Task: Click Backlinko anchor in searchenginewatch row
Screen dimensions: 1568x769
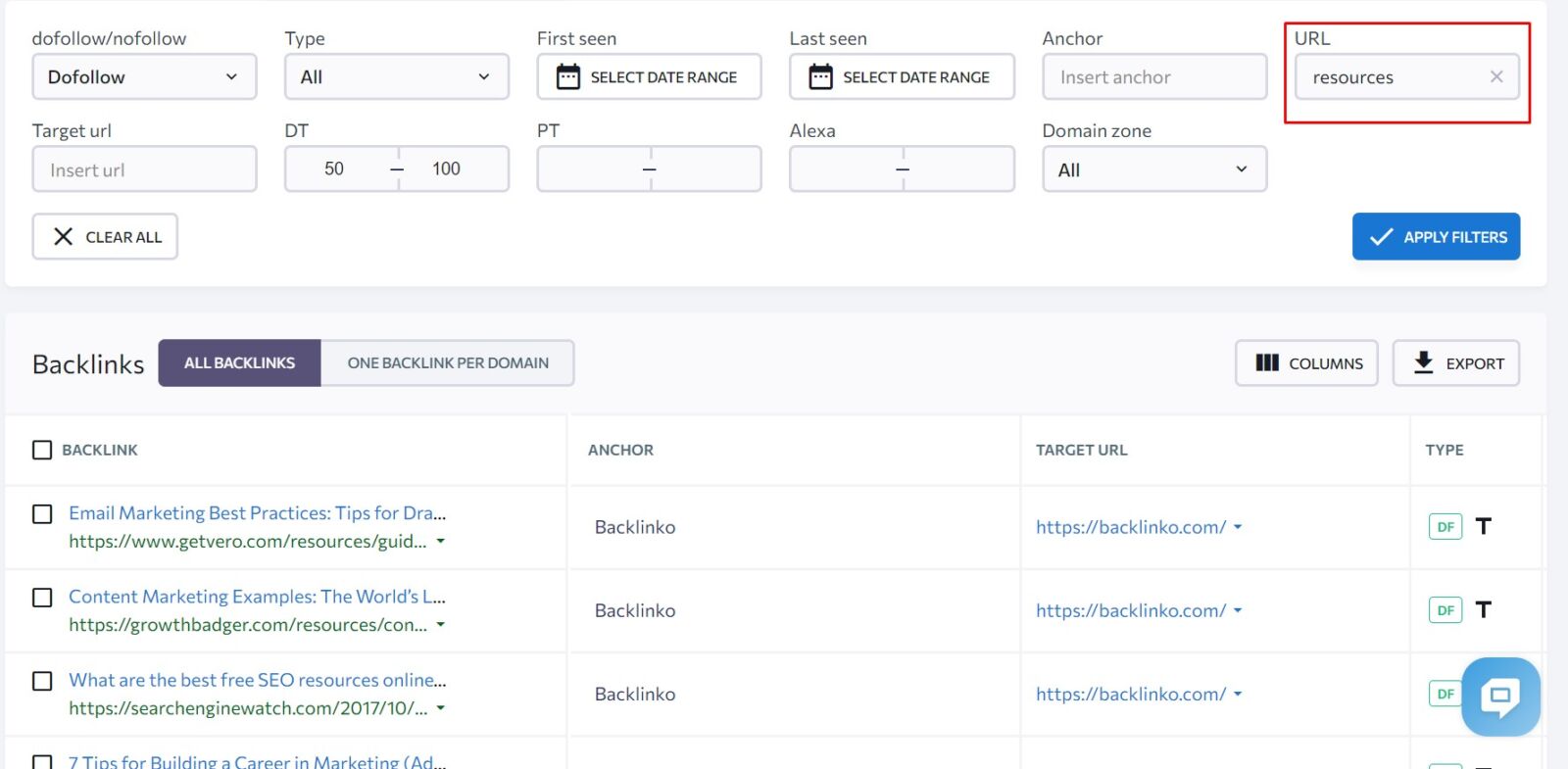Action: click(635, 694)
